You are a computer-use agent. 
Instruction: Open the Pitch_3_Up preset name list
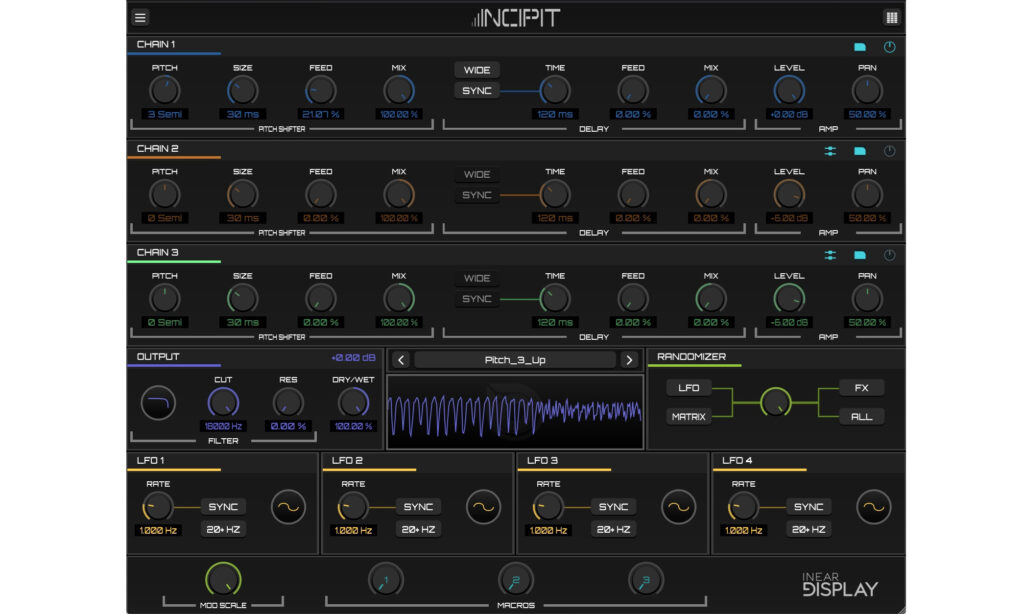515,360
